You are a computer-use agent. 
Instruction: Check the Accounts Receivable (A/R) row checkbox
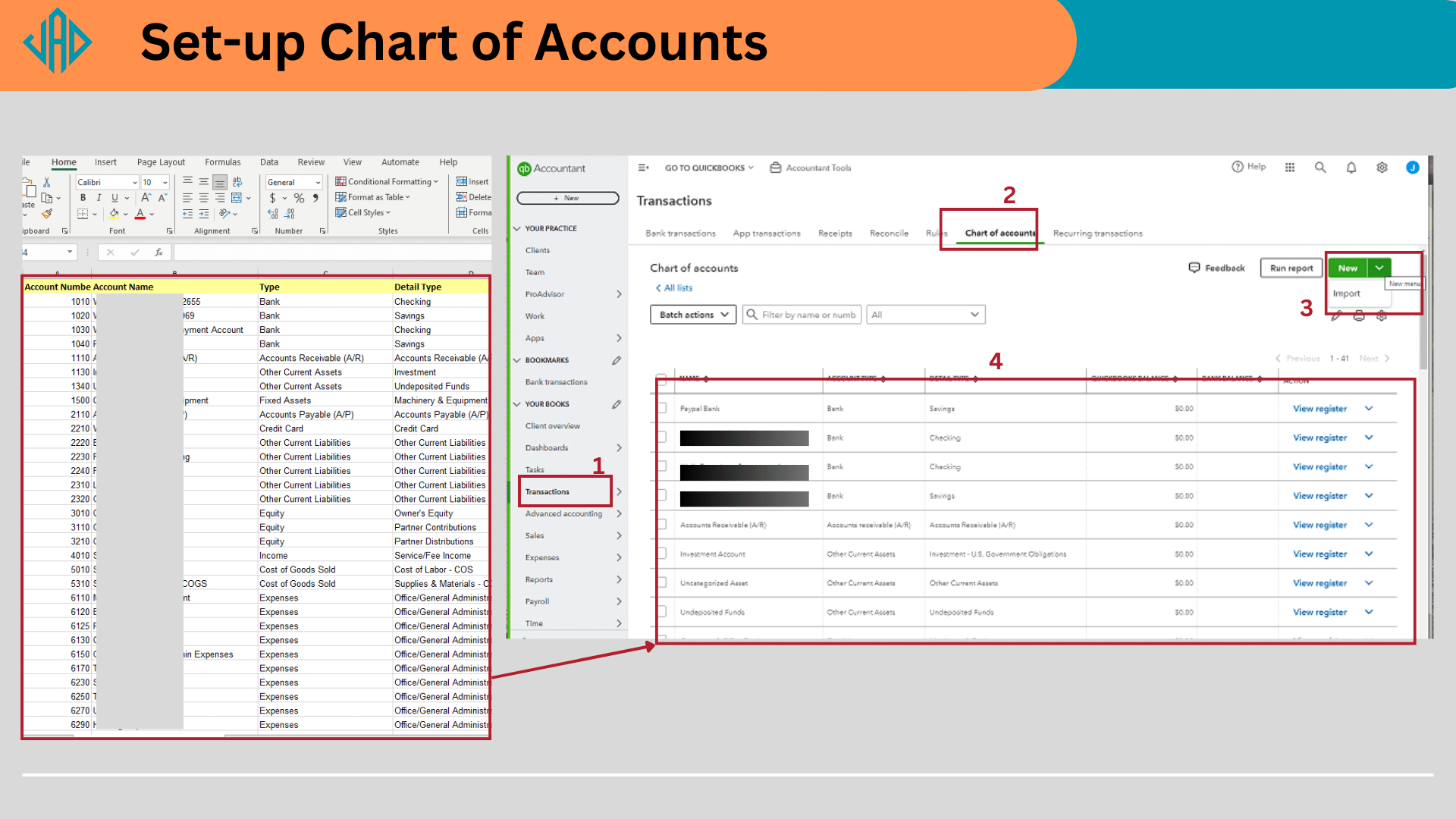click(x=662, y=525)
